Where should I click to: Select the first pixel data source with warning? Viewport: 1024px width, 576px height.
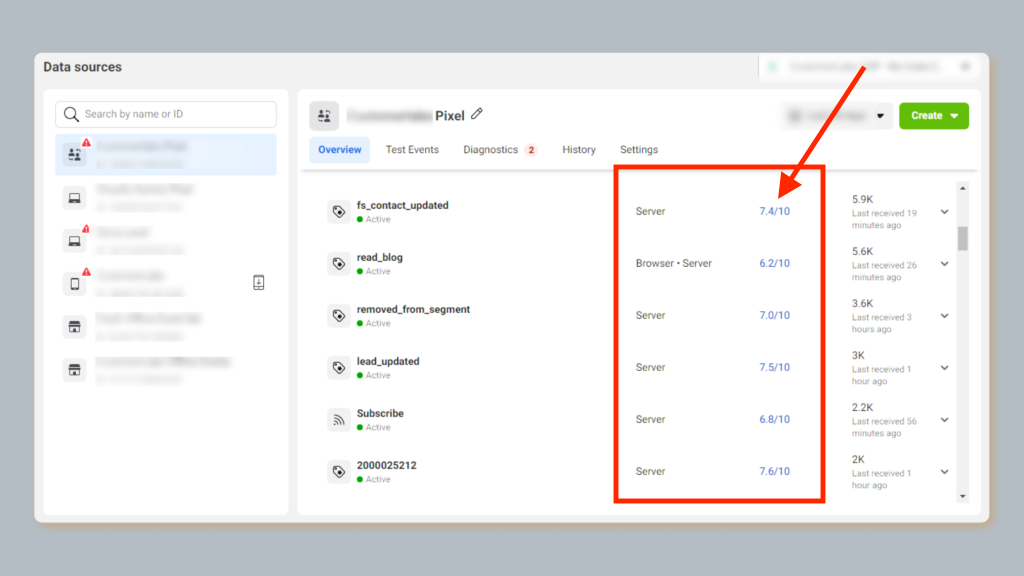click(x=166, y=154)
